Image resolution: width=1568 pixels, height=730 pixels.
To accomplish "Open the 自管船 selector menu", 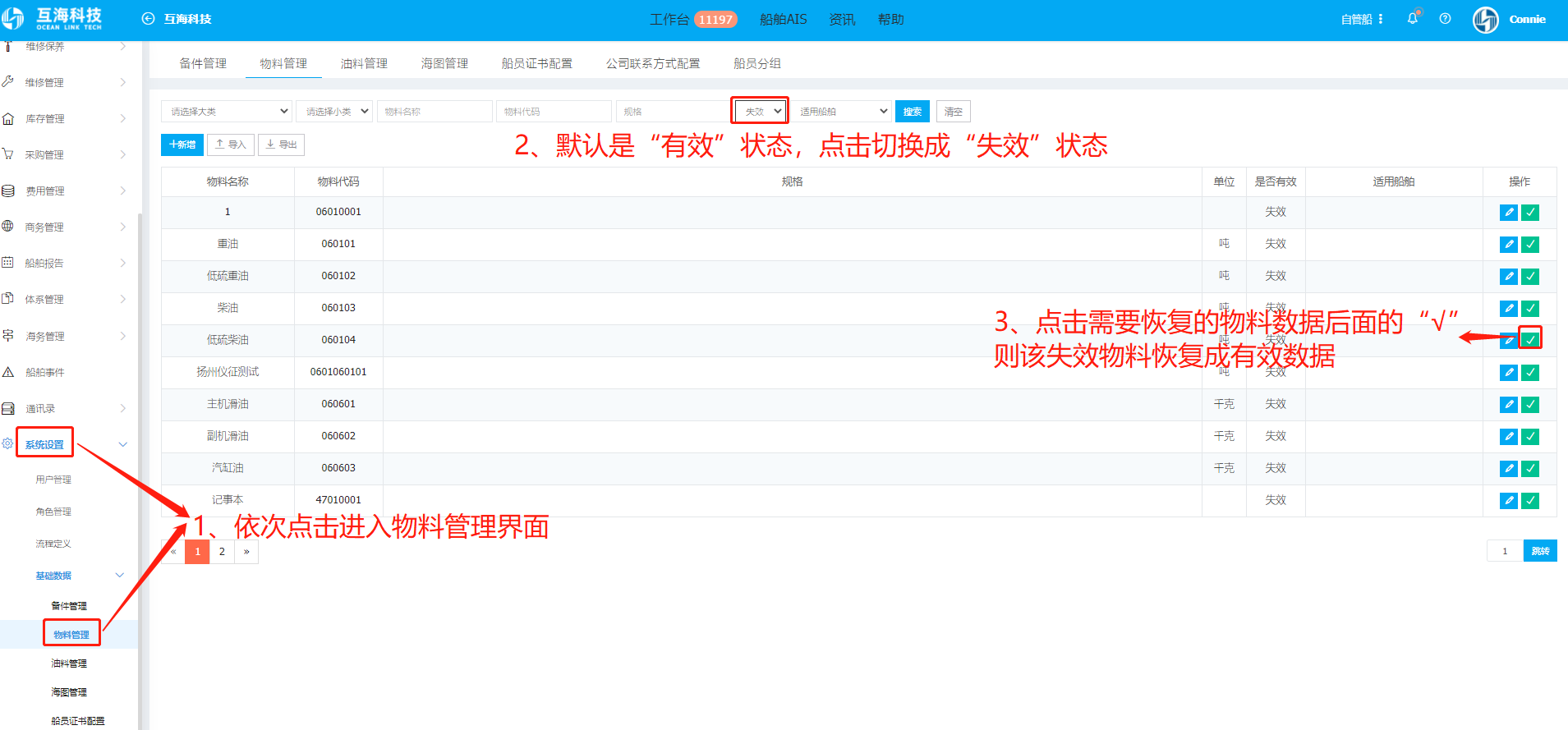I will [x=1363, y=19].
